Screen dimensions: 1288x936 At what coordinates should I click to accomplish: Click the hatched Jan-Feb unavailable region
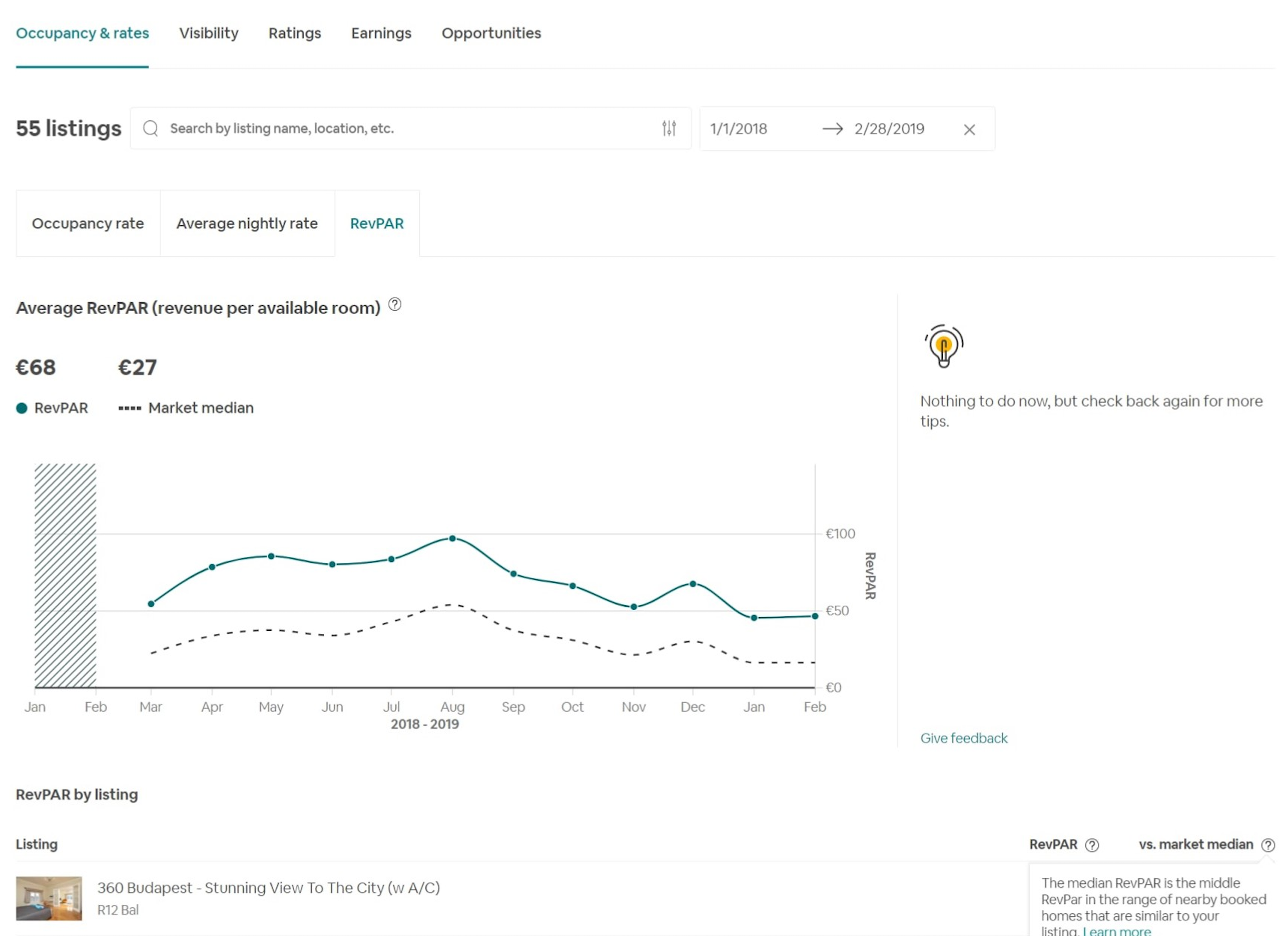click(65, 576)
